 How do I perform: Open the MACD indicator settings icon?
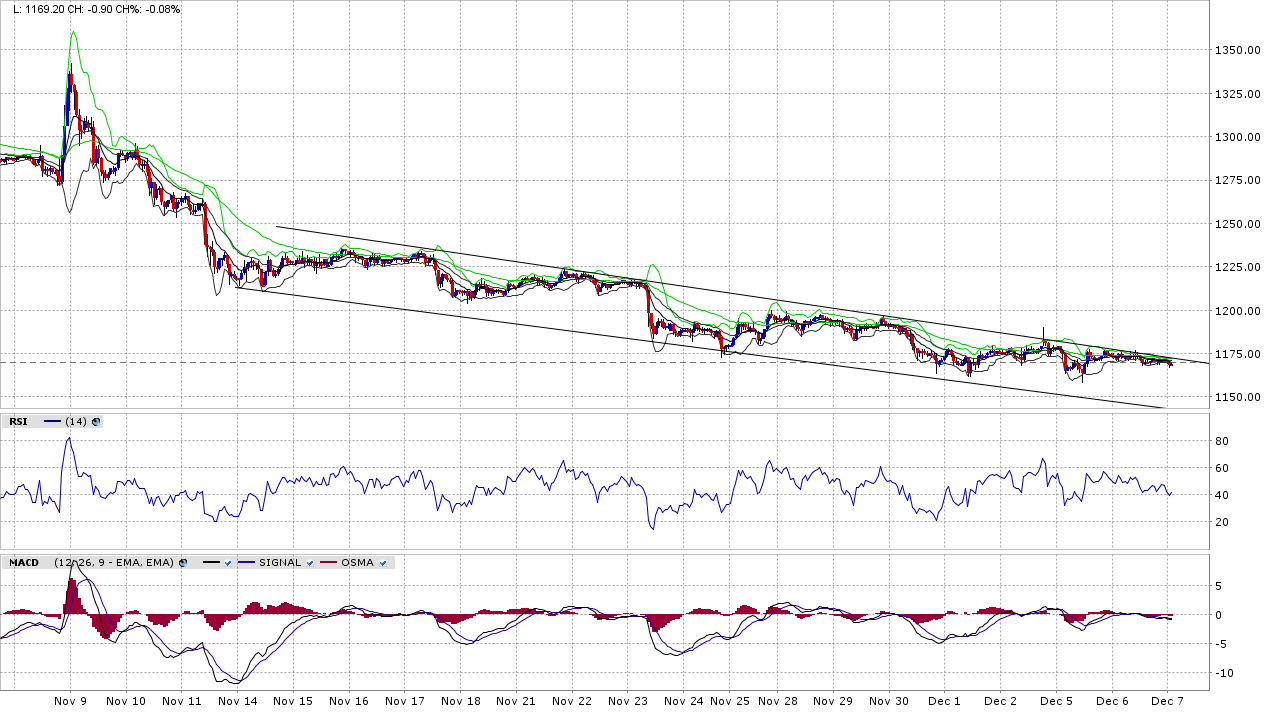pyautogui.click(x=183, y=563)
